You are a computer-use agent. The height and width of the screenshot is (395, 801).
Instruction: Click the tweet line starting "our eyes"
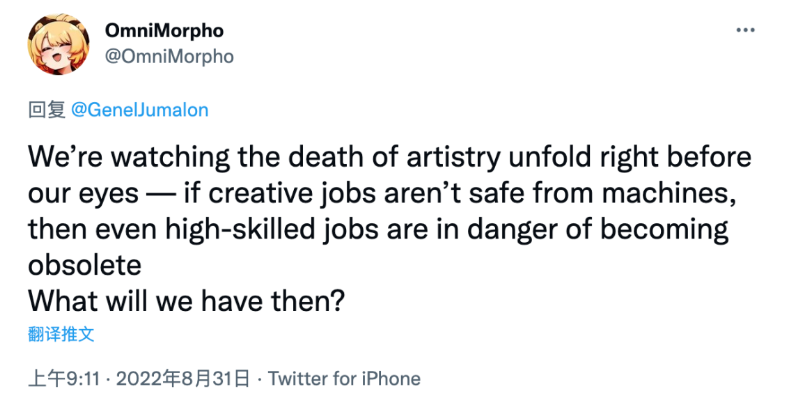383,195
